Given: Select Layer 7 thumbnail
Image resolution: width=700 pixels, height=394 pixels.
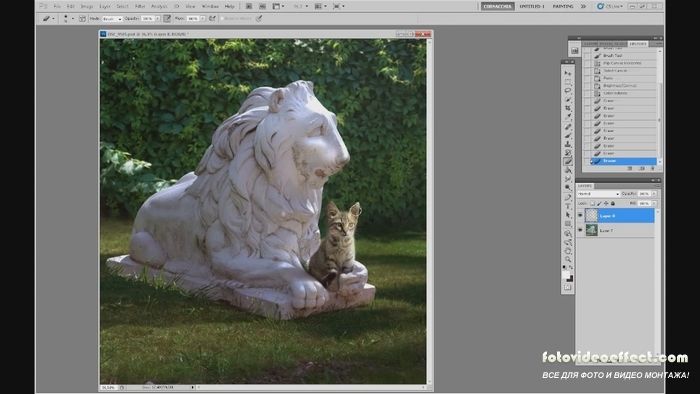Looking at the screenshot, I should [592, 230].
